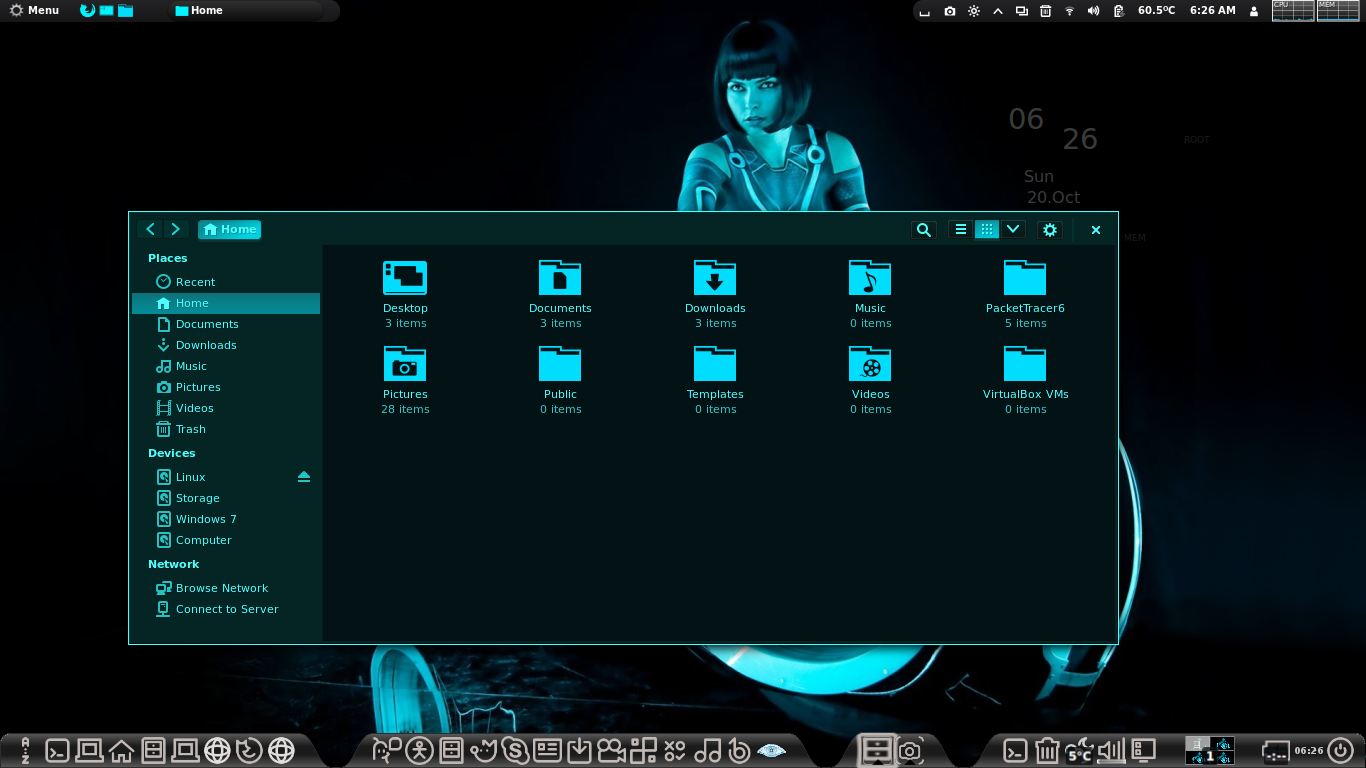Open the home folder dock icon
Image resolution: width=1366 pixels, height=768 pixels.
[x=122, y=750]
